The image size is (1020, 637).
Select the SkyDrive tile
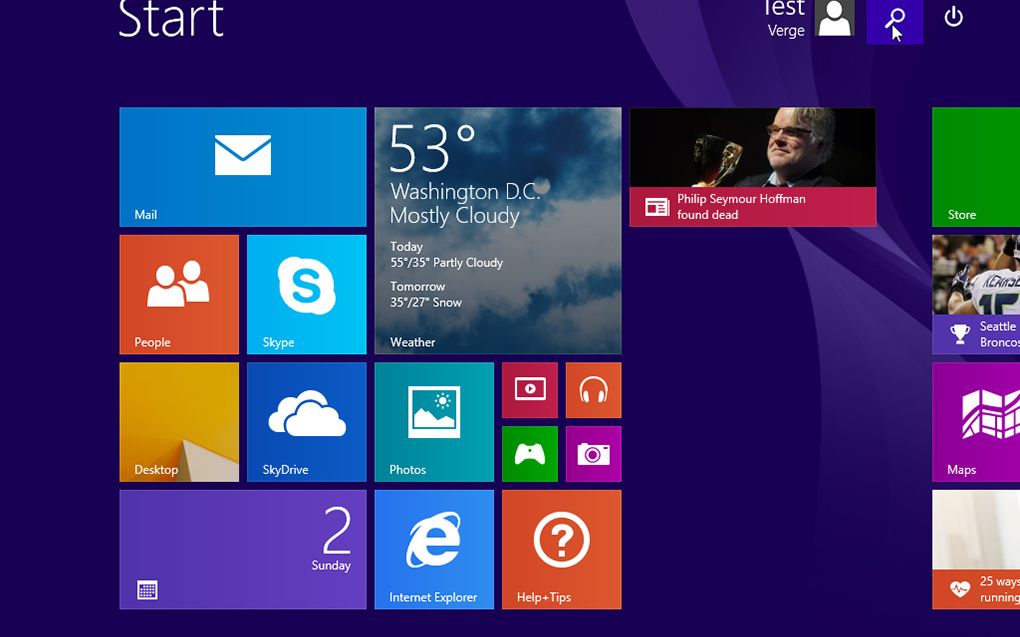[306, 421]
